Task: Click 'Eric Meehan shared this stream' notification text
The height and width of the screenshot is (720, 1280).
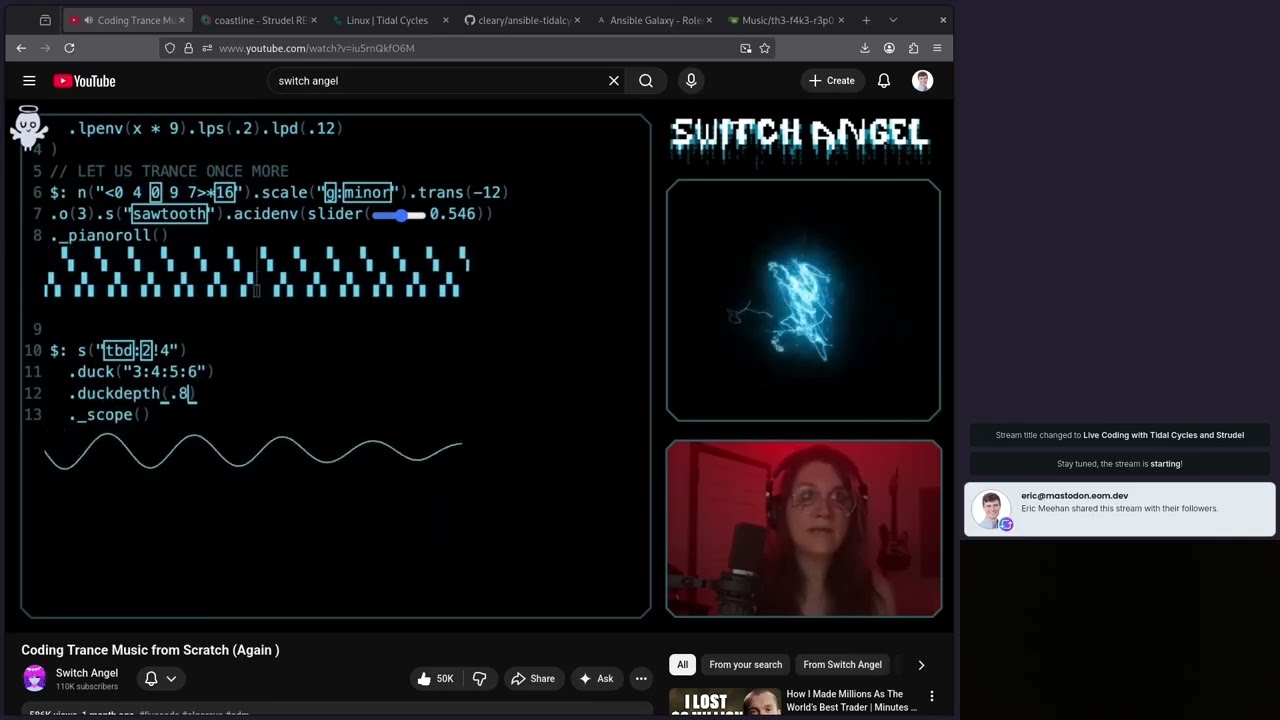Action: [1119, 509]
